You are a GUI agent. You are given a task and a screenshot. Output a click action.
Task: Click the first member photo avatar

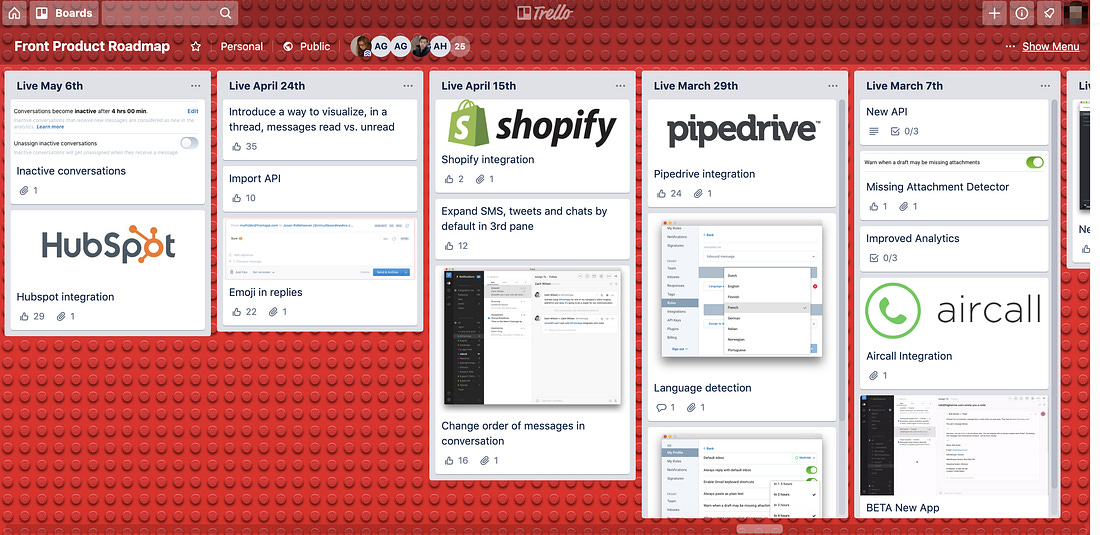pos(361,46)
